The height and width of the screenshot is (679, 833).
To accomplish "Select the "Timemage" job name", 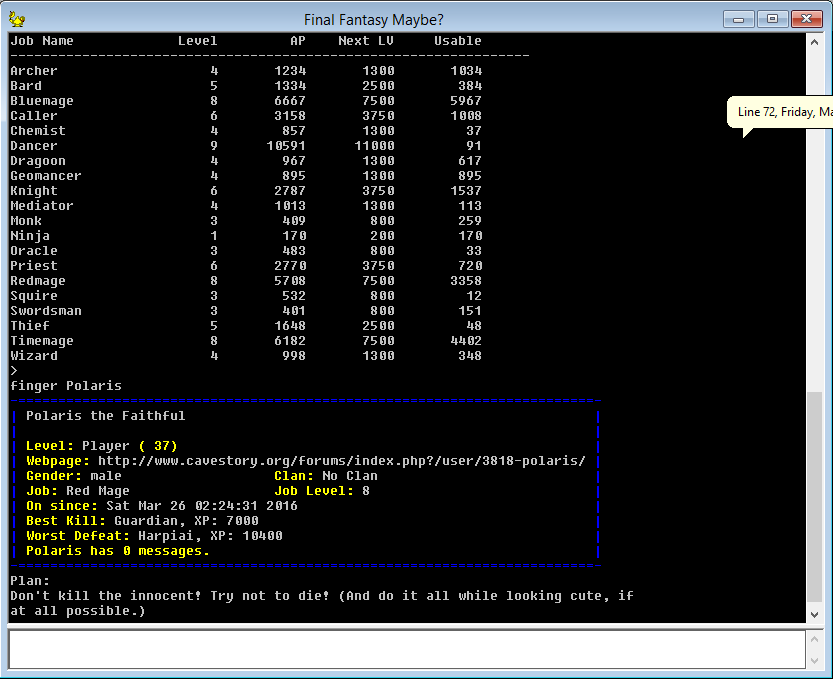I will tap(42, 341).
